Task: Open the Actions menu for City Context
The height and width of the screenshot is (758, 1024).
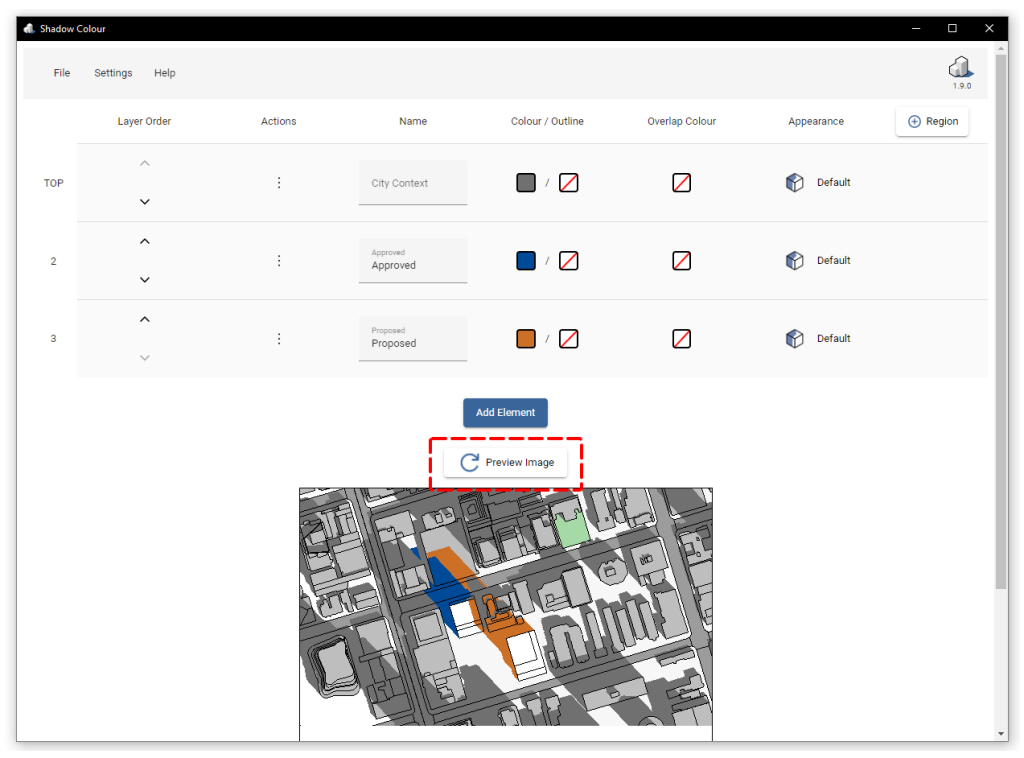Action: click(278, 182)
